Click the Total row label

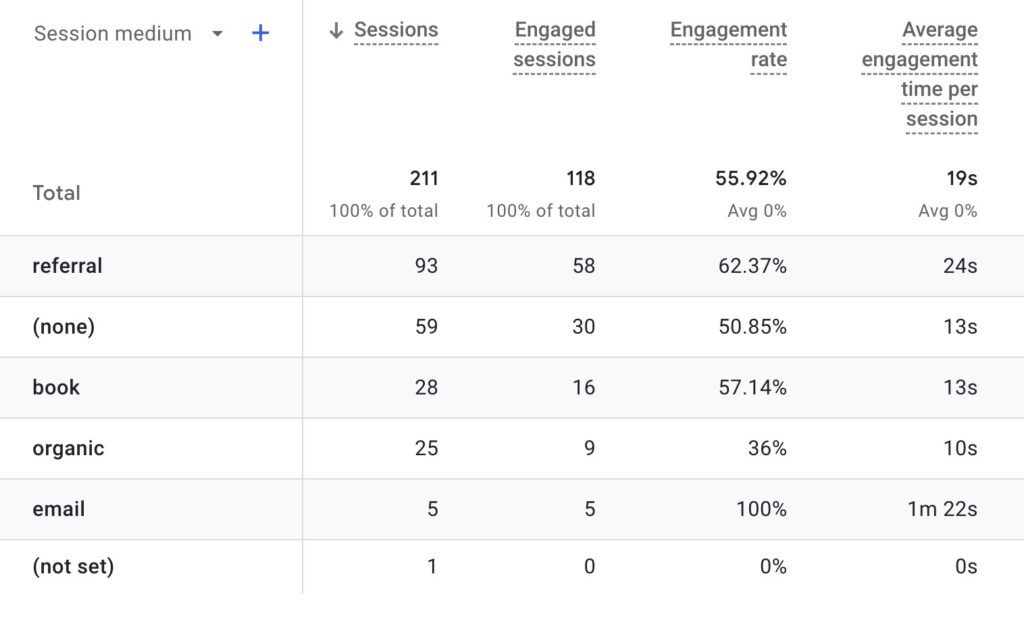coord(56,192)
